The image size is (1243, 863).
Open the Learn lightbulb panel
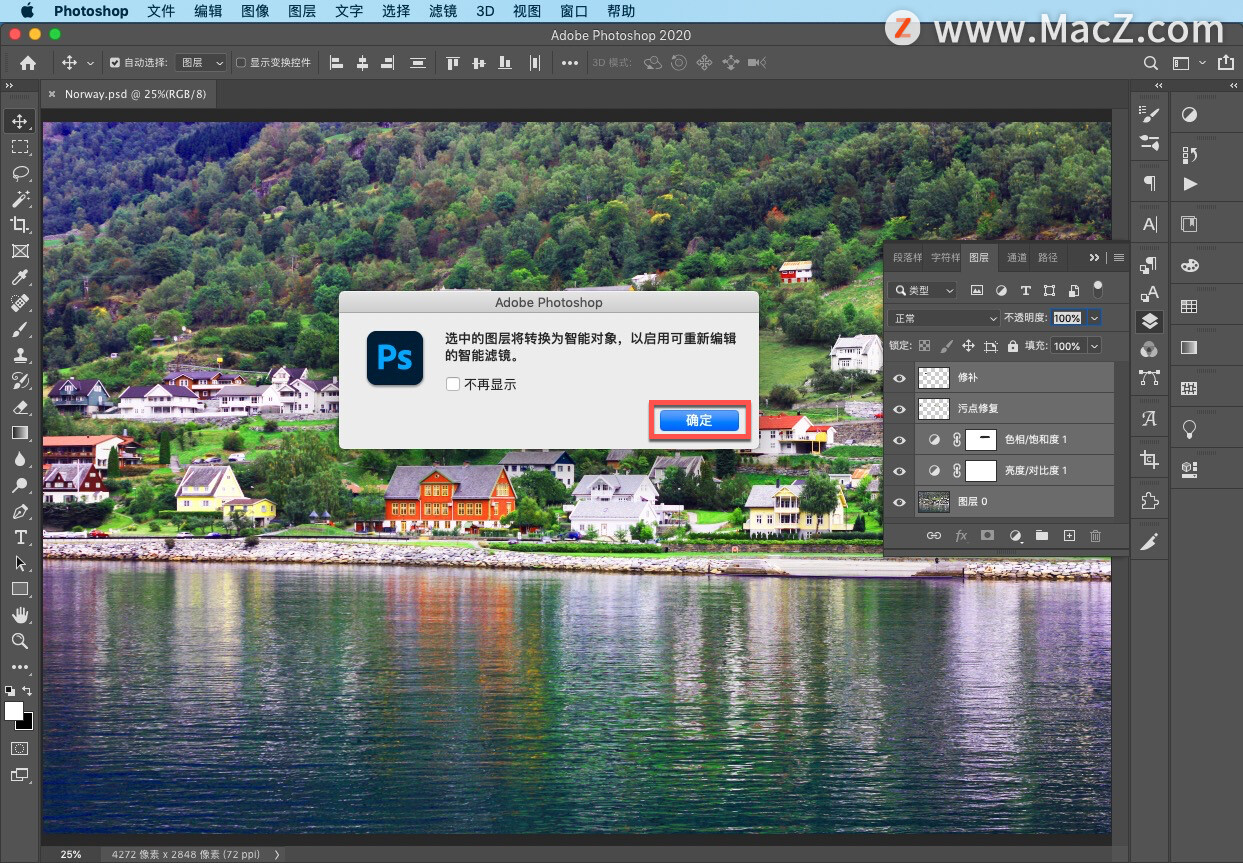[x=1189, y=428]
